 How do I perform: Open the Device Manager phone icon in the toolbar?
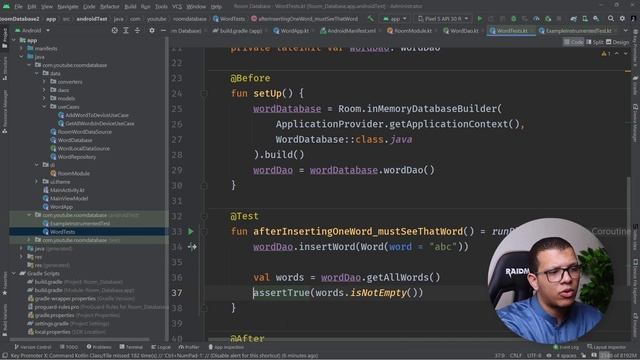(585, 19)
